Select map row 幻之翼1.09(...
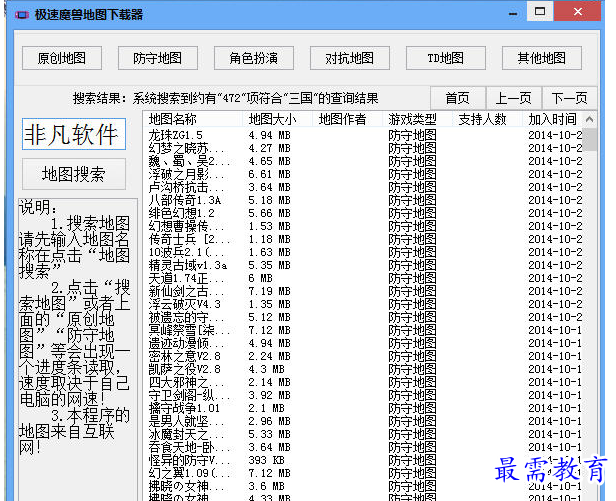 pyautogui.click(x=365, y=473)
